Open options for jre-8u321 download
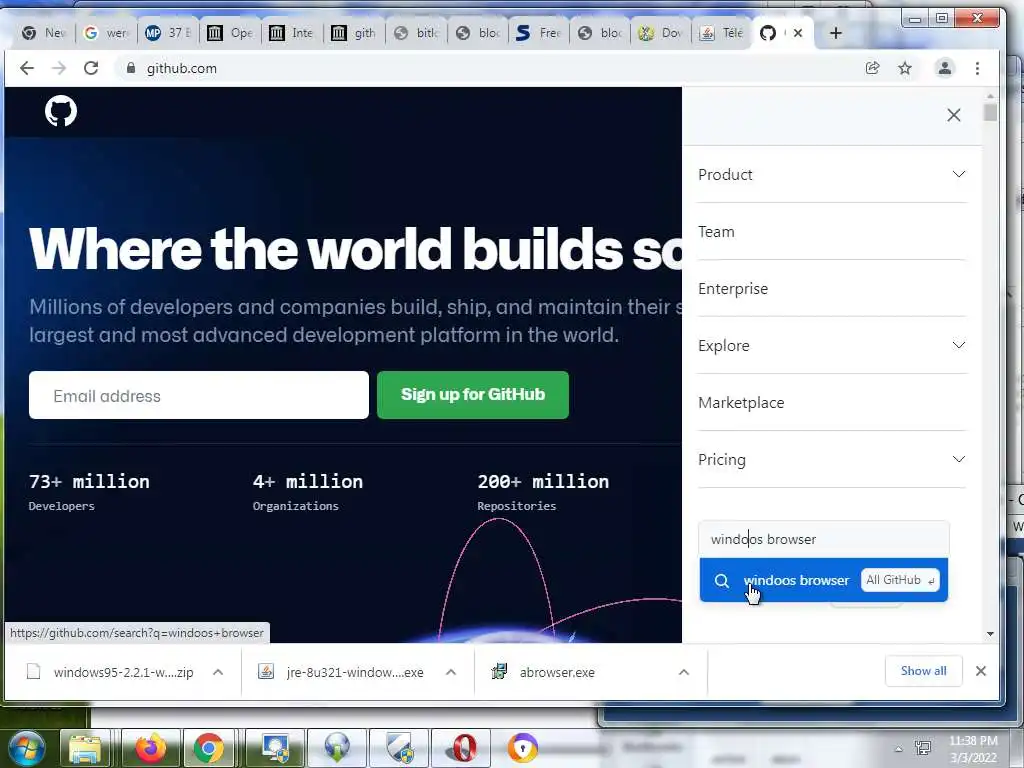Viewport: 1024px width, 768px height. [x=451, y=672]
